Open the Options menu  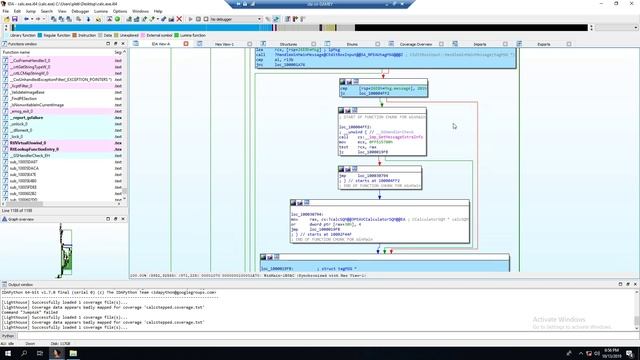[x=120, y=11]
